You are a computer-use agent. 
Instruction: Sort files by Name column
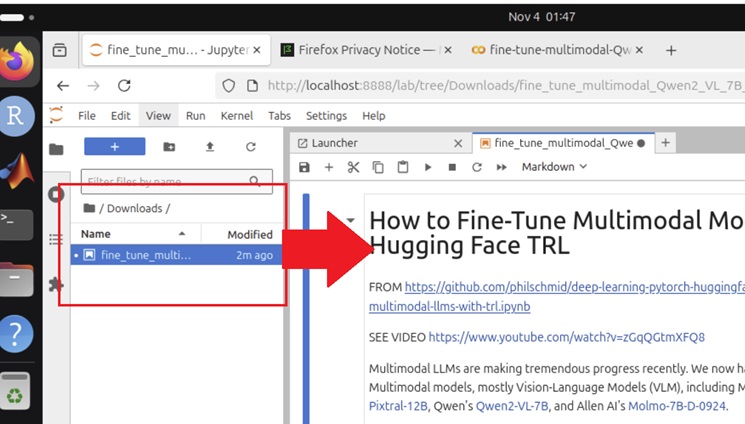click(x=96, y=234)
